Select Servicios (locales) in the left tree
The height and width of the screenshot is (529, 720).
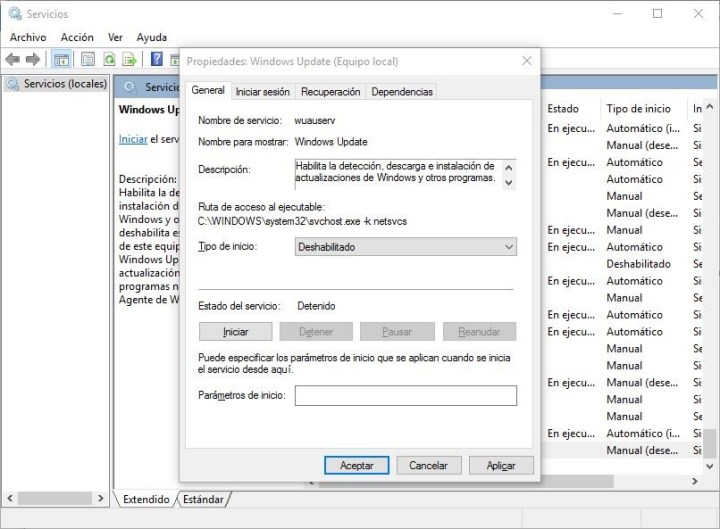point(64,85)
